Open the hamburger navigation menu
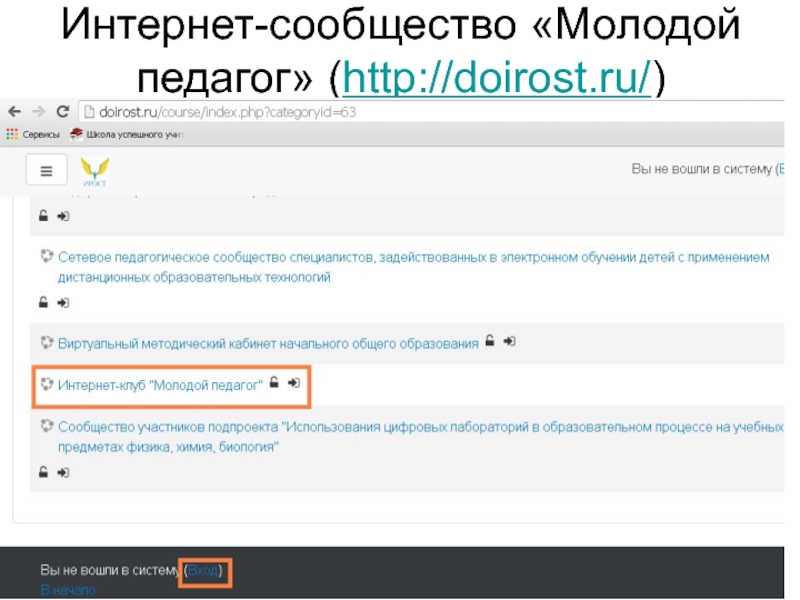 coord(45,171)
